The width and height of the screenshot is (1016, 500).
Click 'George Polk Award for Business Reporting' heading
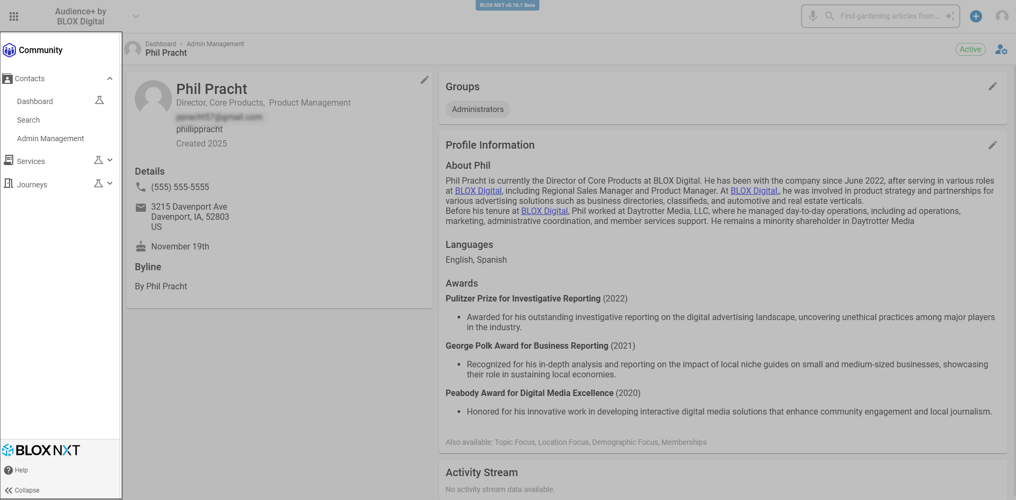pos(527,346)
